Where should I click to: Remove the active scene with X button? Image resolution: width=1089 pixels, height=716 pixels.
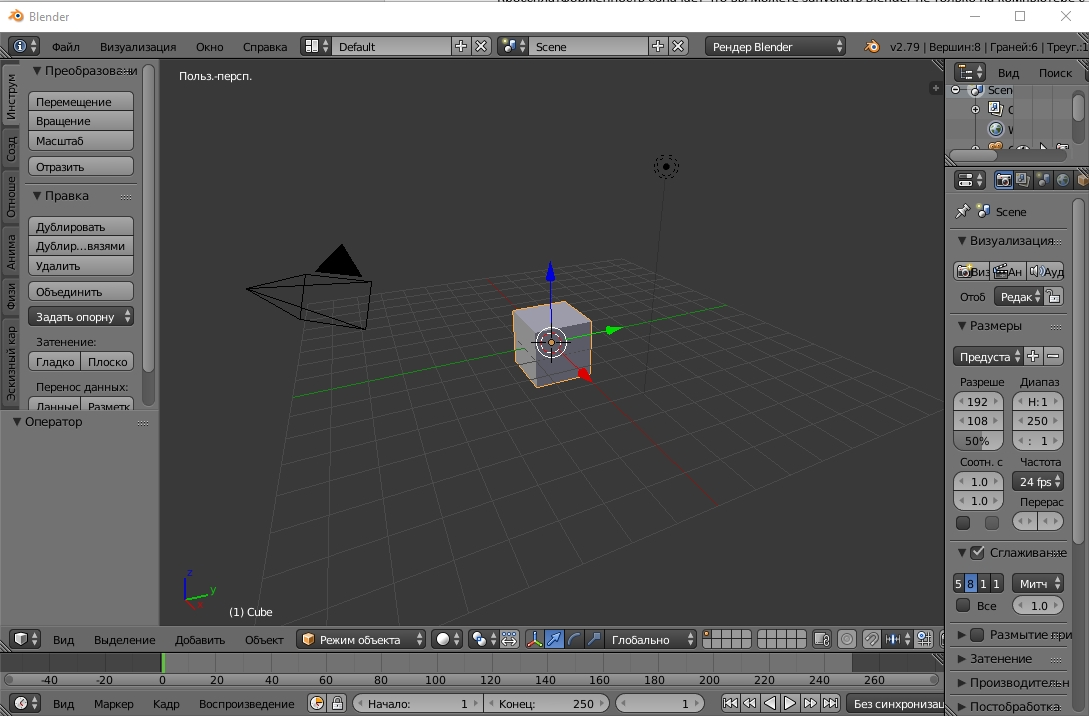coord(678,47)
